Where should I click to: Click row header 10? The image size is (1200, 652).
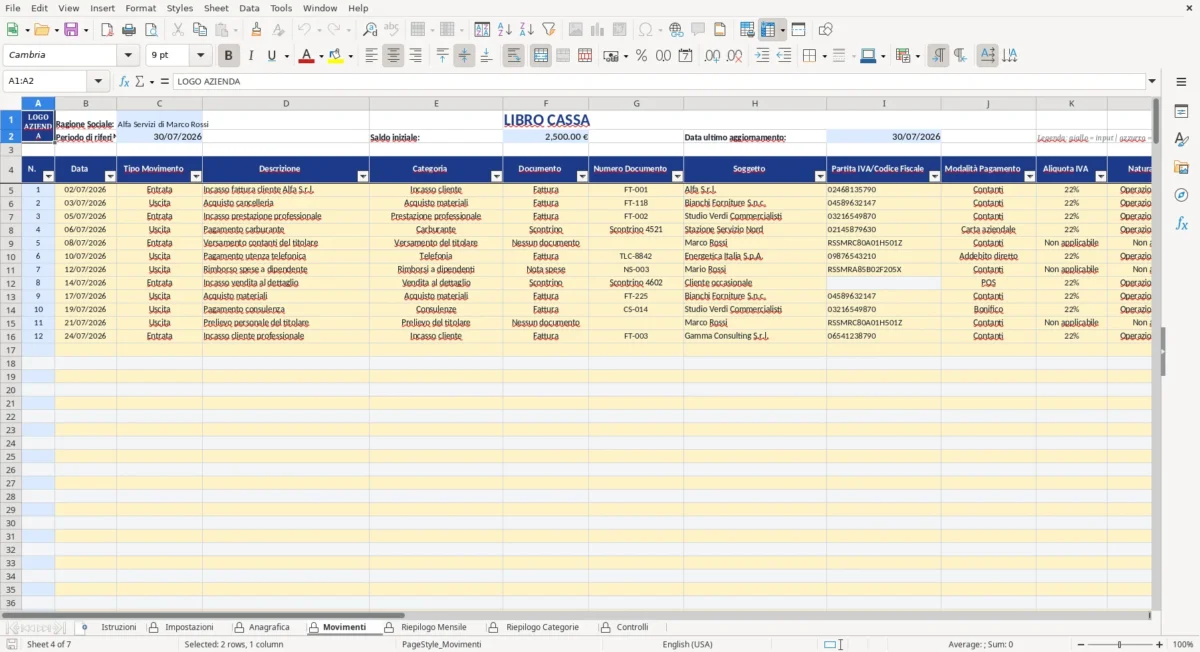(x=11, y=256)
